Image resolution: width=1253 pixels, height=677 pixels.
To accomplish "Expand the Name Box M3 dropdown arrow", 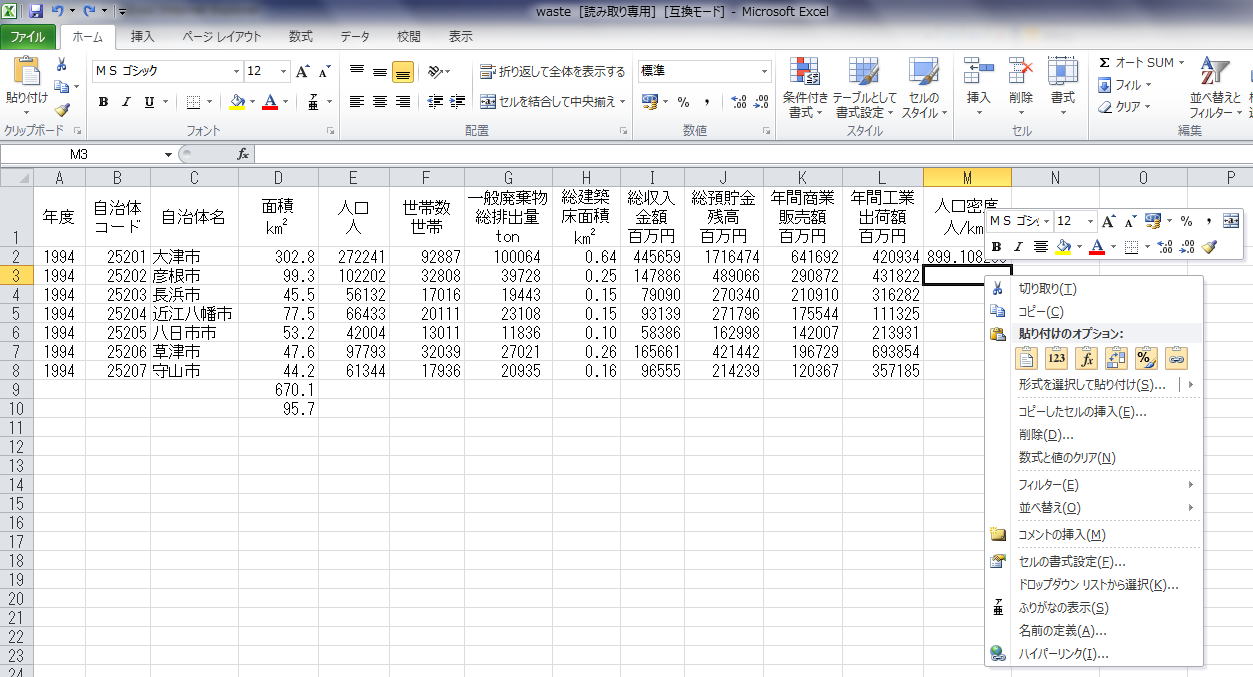I will tap(168, 154).
